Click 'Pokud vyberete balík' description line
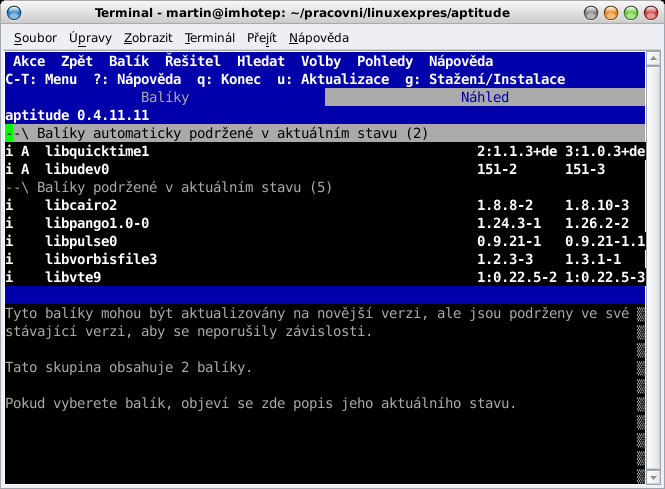This screenshot has width=665, height=489. 261,403
